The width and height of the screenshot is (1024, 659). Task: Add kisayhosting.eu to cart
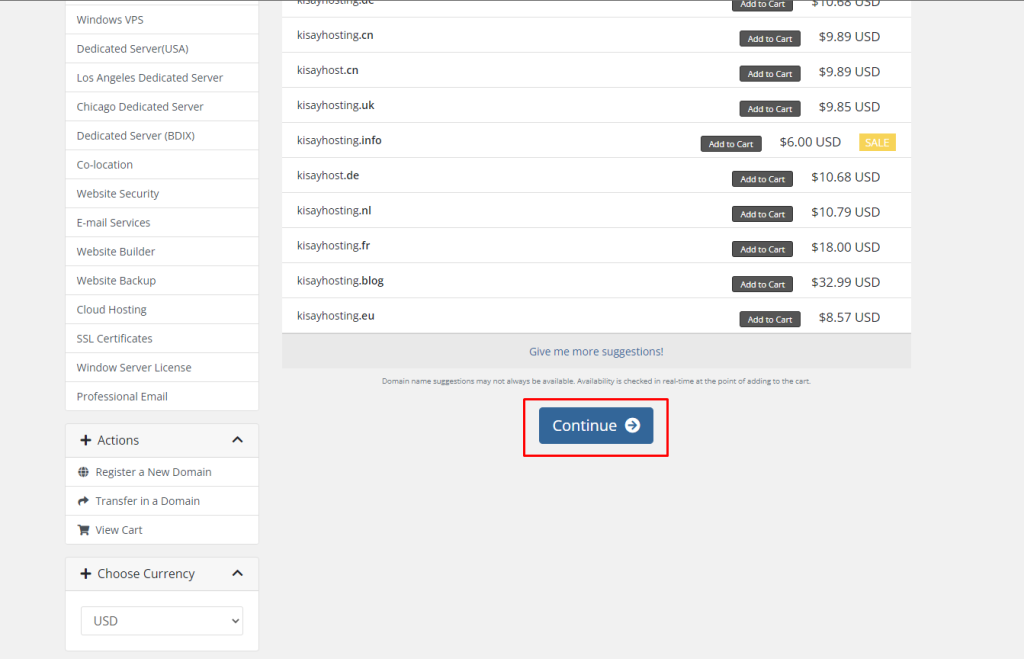tap(770, 319)
